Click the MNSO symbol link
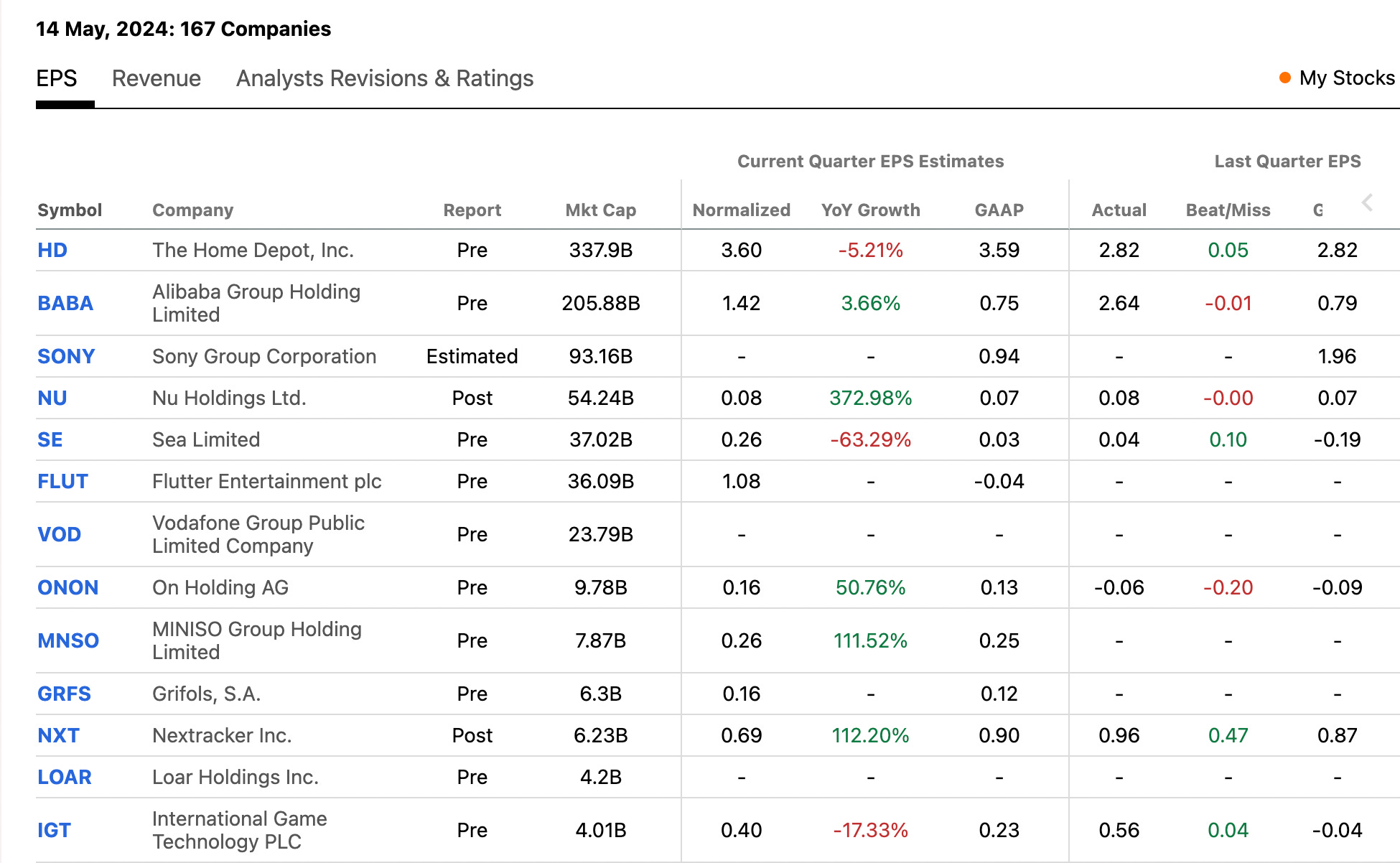This screenshot has width=1400, height=863. click(x=68, y=640)
